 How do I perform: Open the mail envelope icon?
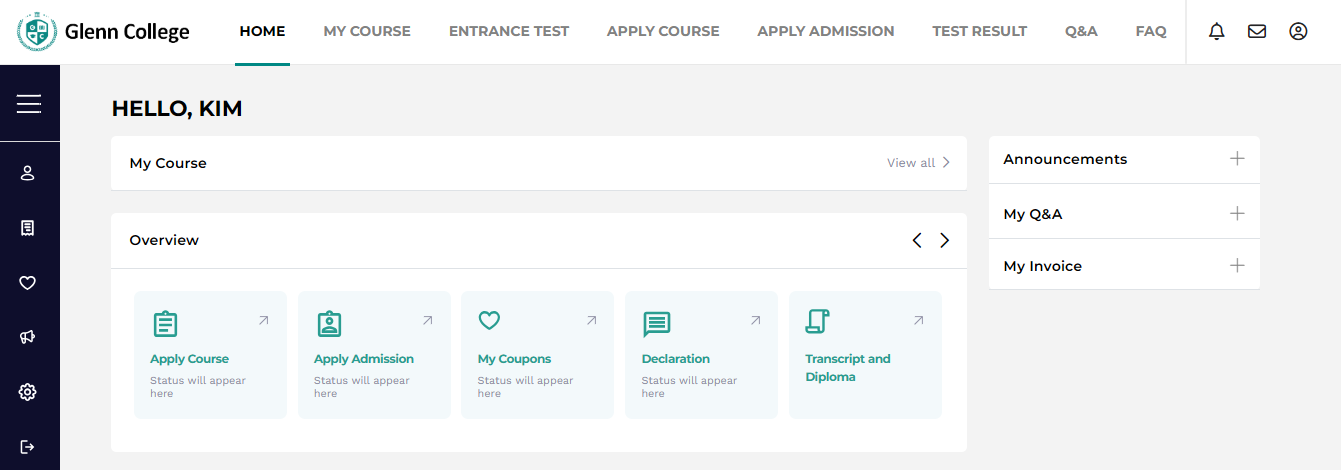pyautogui.click(x=1257, y=31)
